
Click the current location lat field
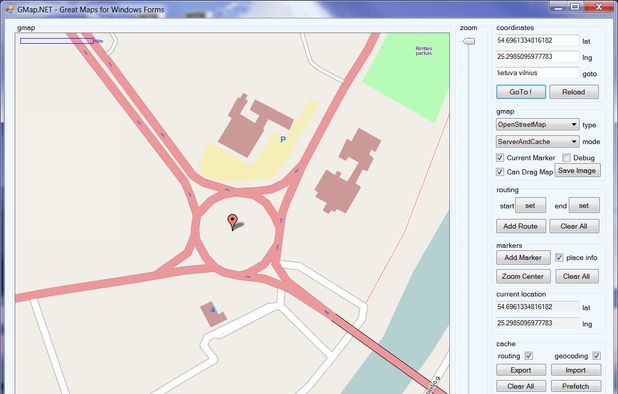pos(537,307)
